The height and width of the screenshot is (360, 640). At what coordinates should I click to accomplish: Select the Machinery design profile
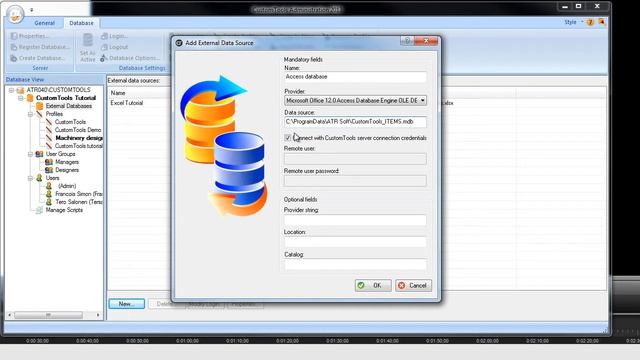78,138
